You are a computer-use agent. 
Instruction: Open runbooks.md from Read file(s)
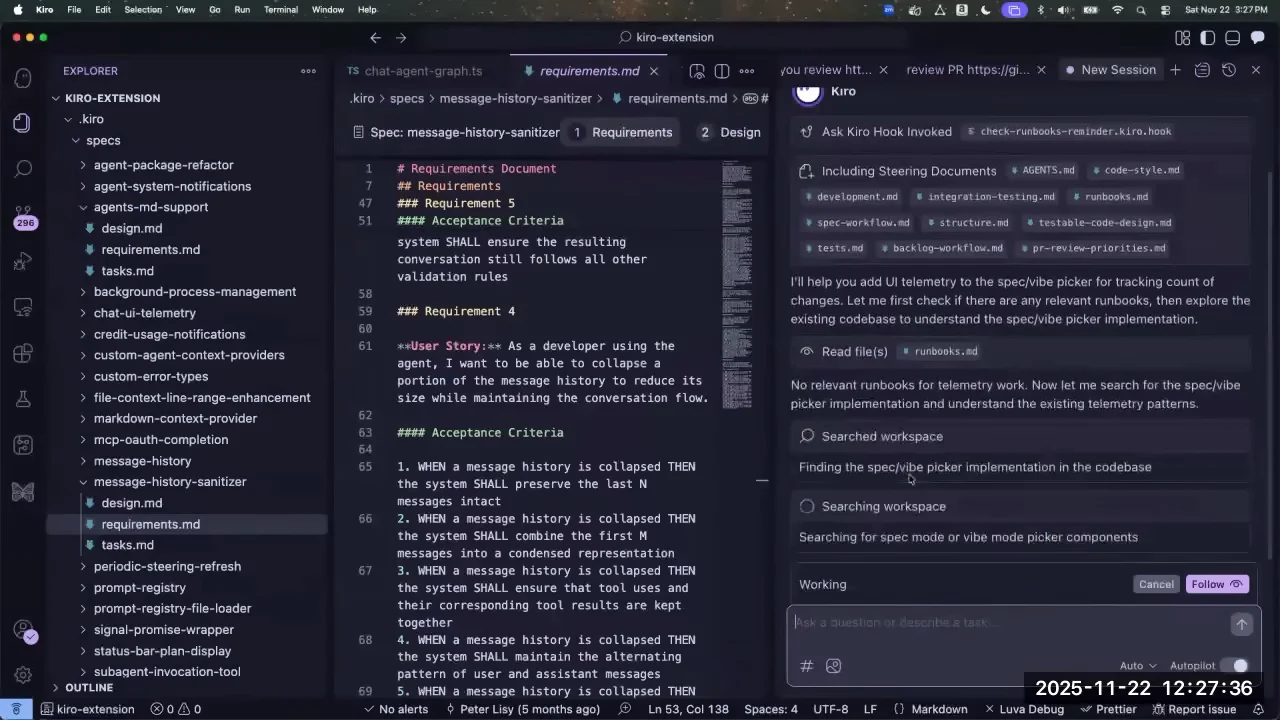coord(939,352)
